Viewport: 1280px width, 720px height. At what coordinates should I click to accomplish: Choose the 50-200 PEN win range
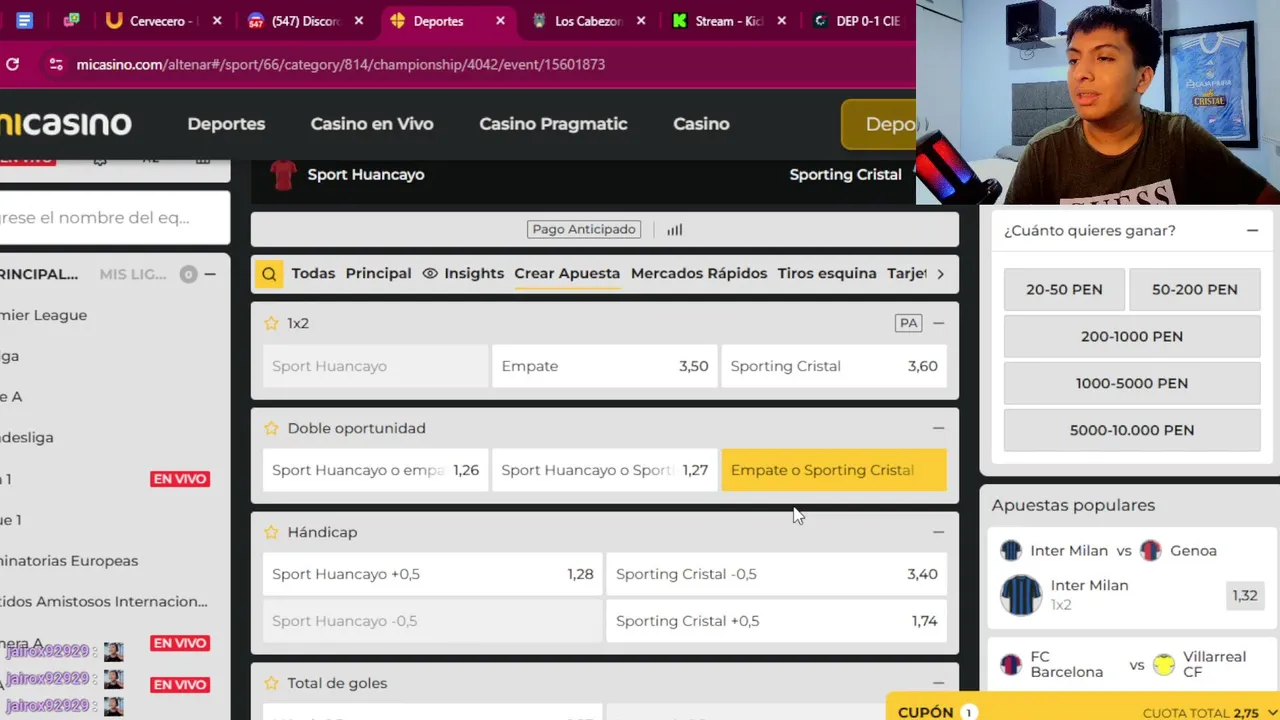point(1194,289)
